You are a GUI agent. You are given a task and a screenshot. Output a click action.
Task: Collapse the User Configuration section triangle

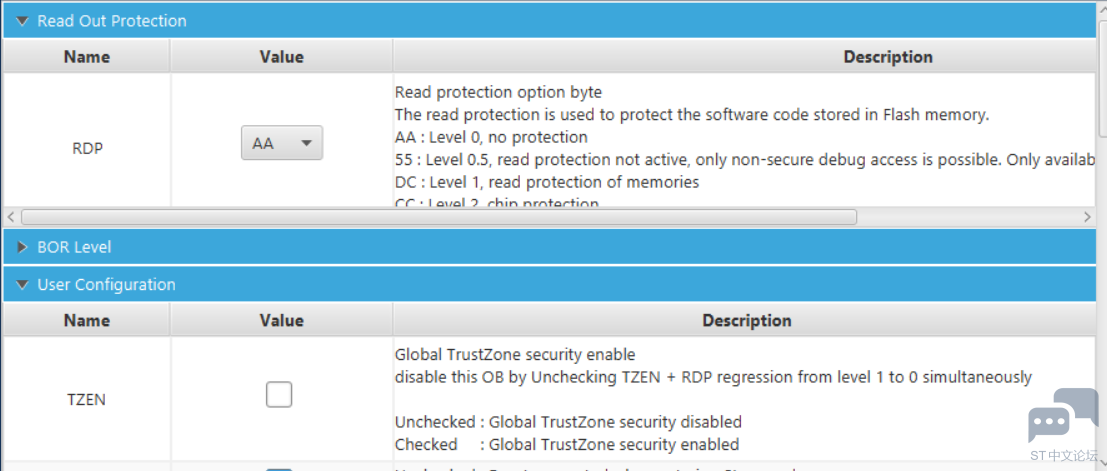pos(23,285)
